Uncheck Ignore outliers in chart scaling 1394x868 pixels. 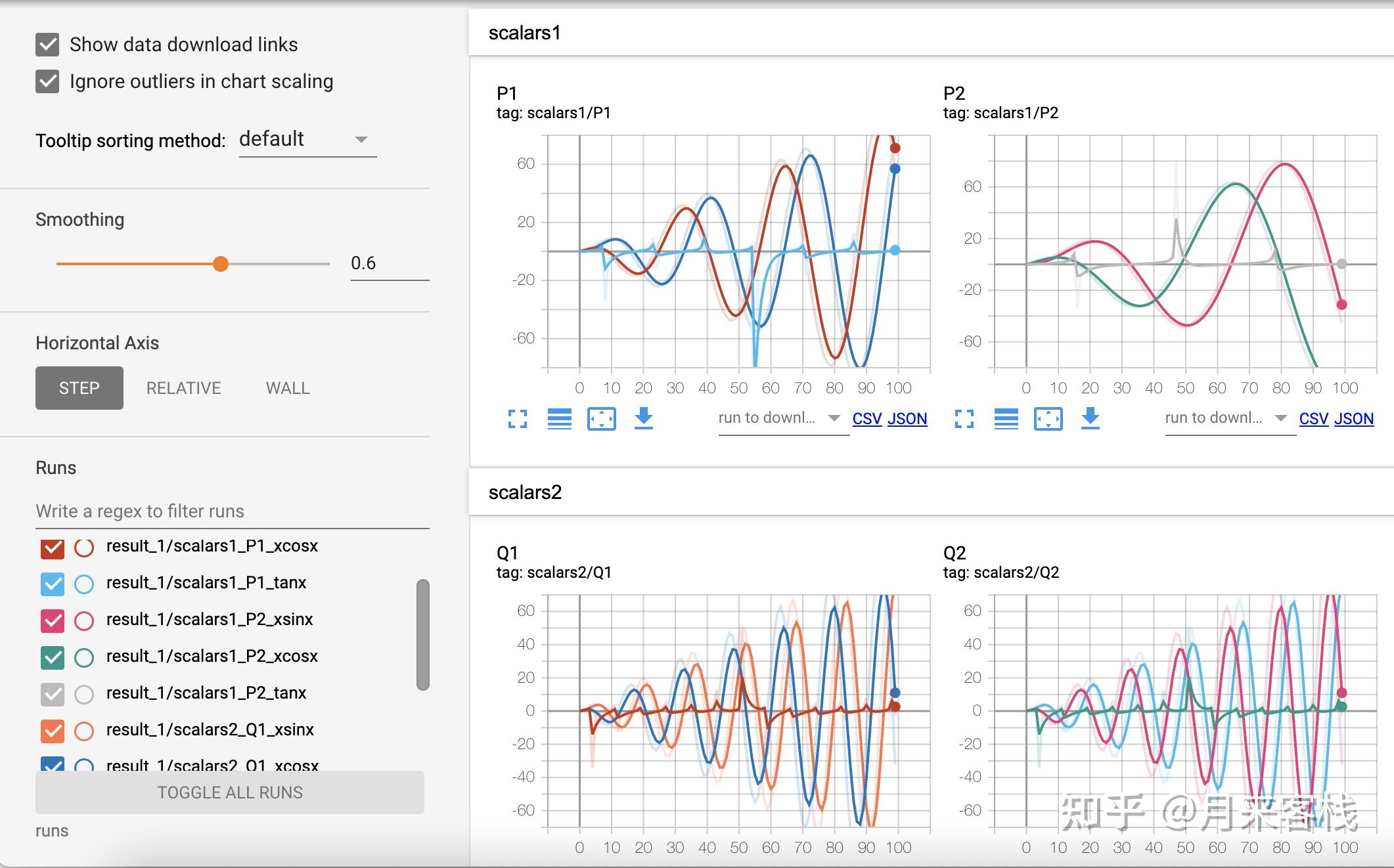pyautogui.click(x=47, y=81)
